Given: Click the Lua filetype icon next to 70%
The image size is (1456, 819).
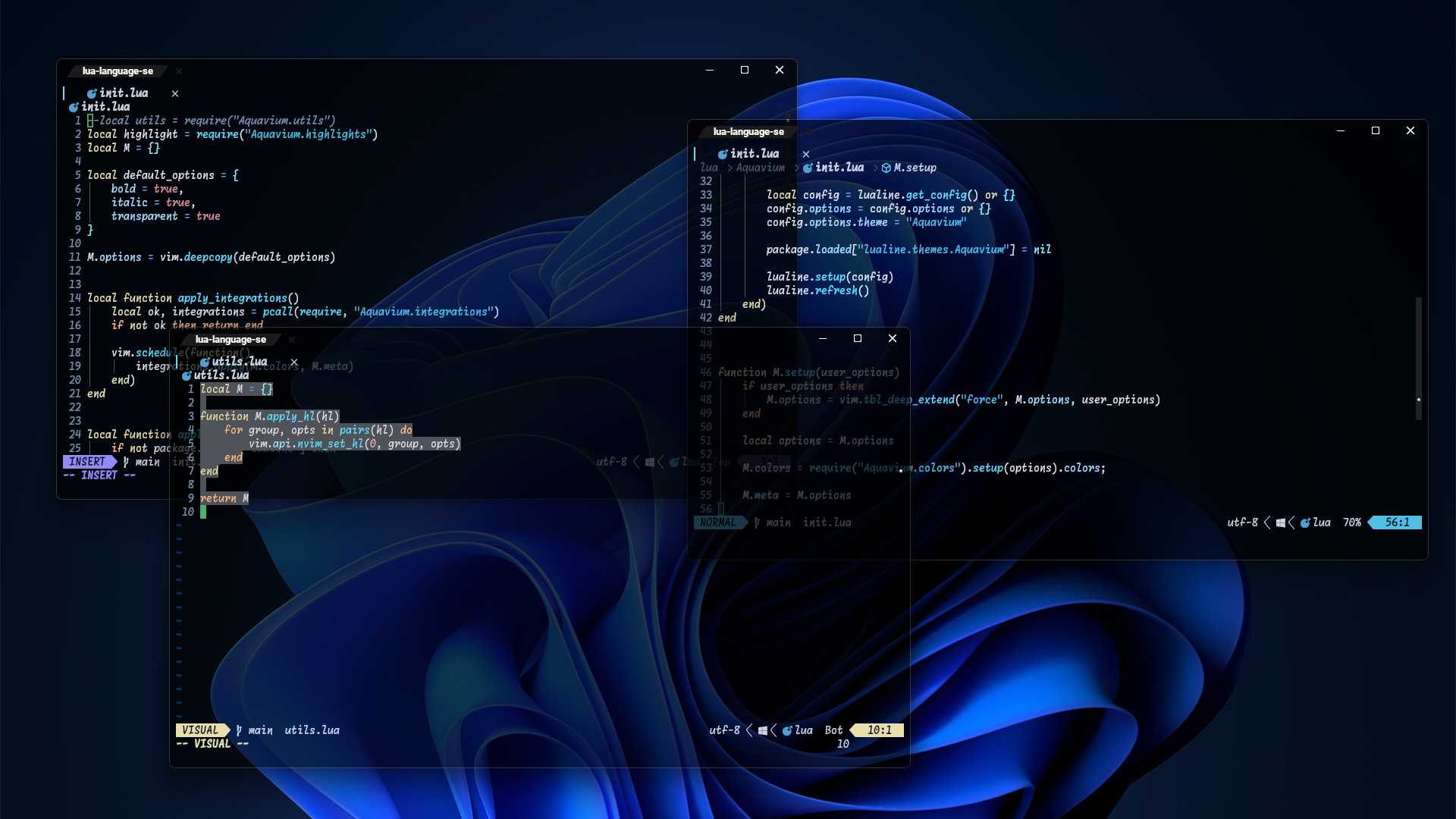Looking at the screenshot, I should click(x=1305, y=522).
